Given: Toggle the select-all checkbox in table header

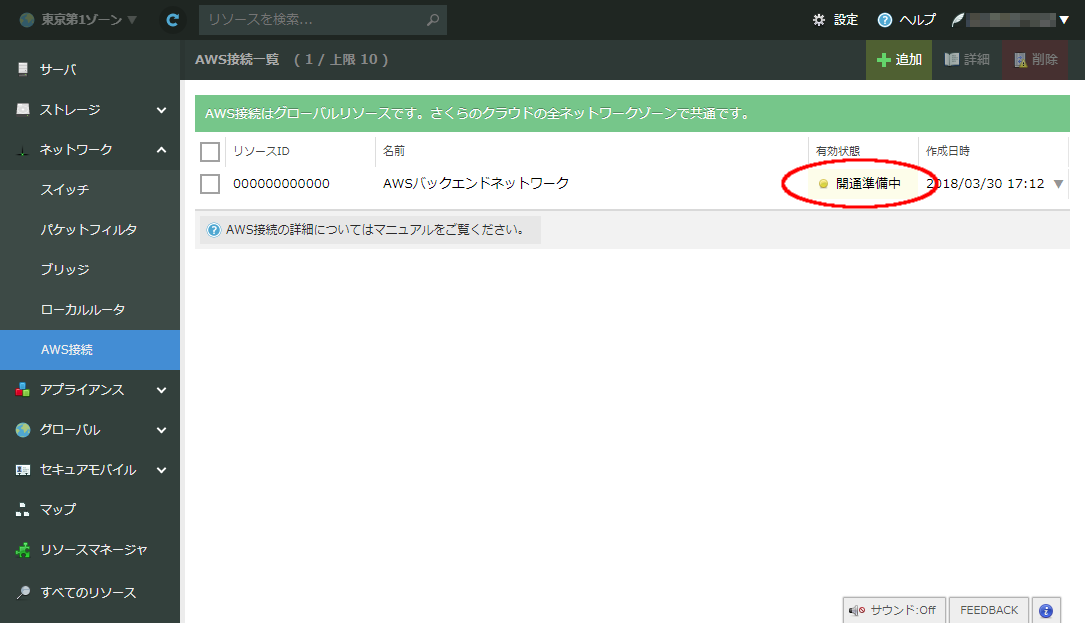Looking at the screenshot, I should coord(210,151).
